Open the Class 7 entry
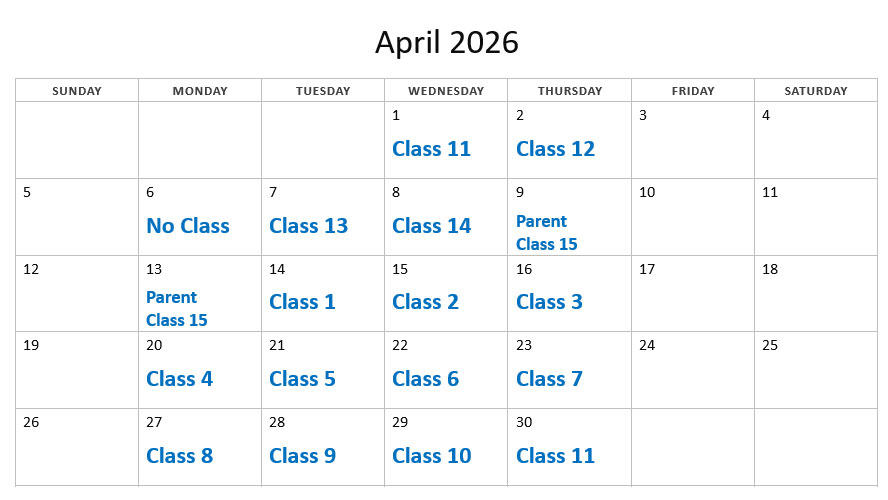The height and width of the screenshot is (500, 888). pyautogui.click(x=549, y=379)
